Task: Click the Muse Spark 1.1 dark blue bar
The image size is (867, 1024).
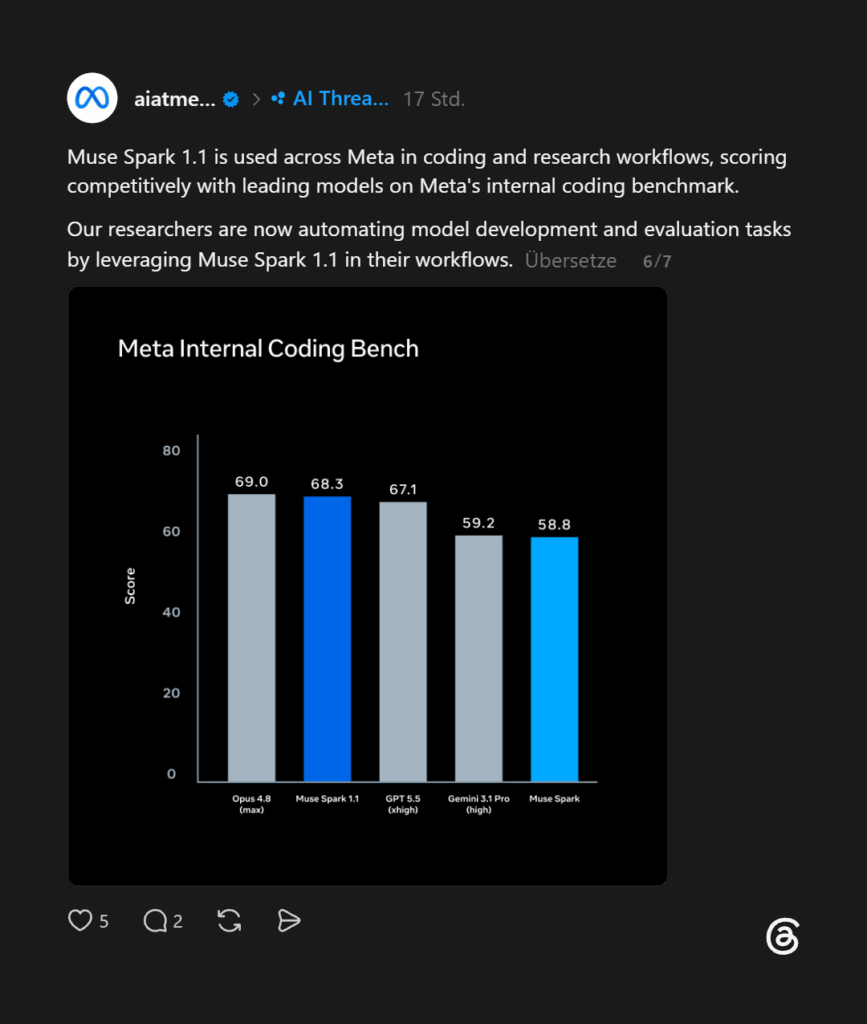Action: click(327, 639)
